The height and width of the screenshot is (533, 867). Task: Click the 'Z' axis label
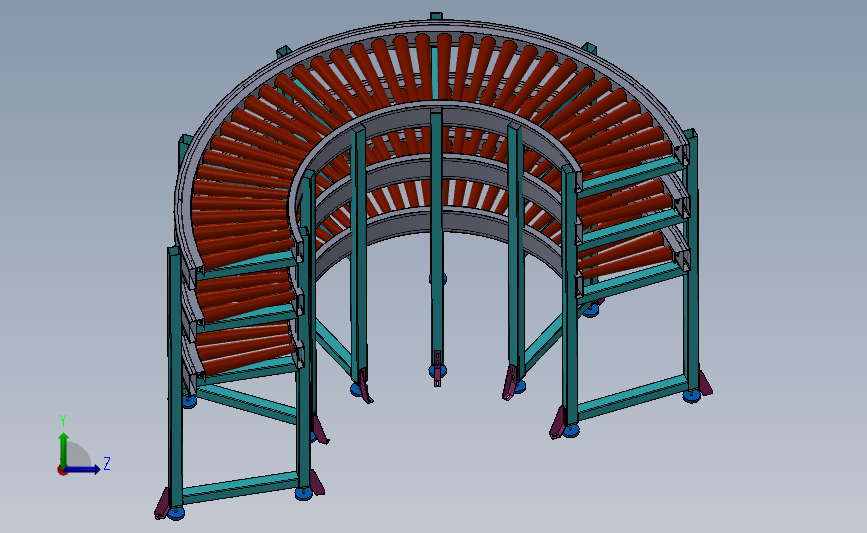[107, 463]
